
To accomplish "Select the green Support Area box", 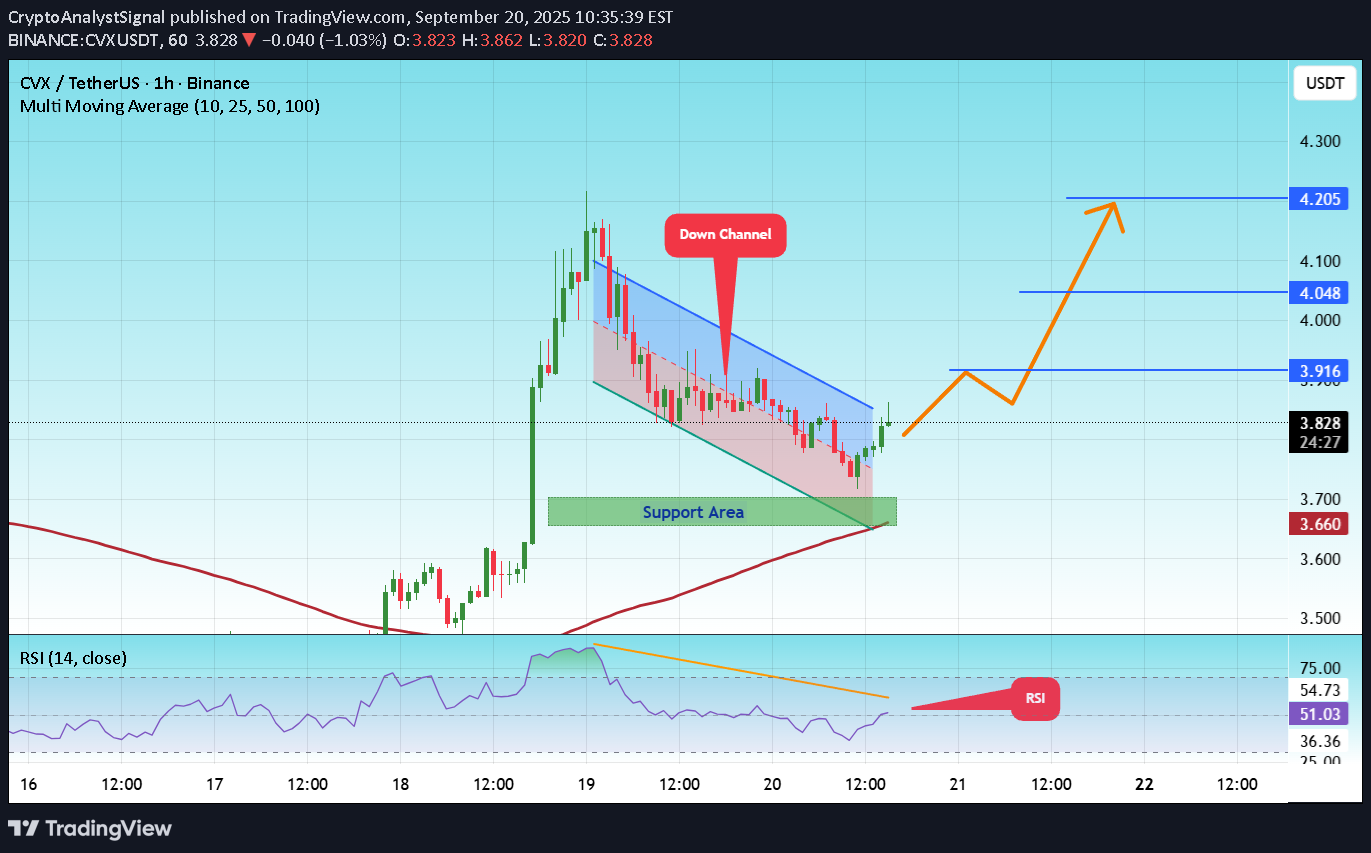I will pos(722,512).
